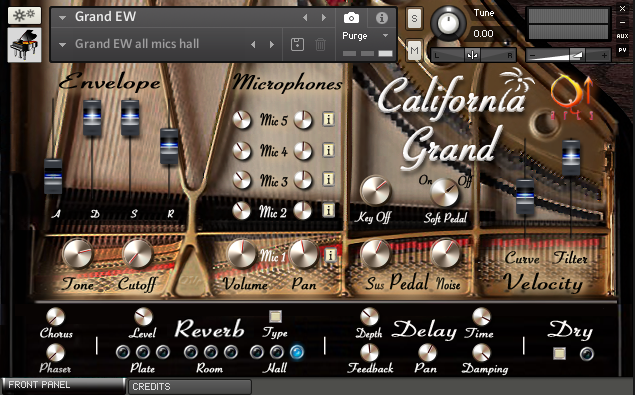Click the Cutoff knob

tap(137, 254)
